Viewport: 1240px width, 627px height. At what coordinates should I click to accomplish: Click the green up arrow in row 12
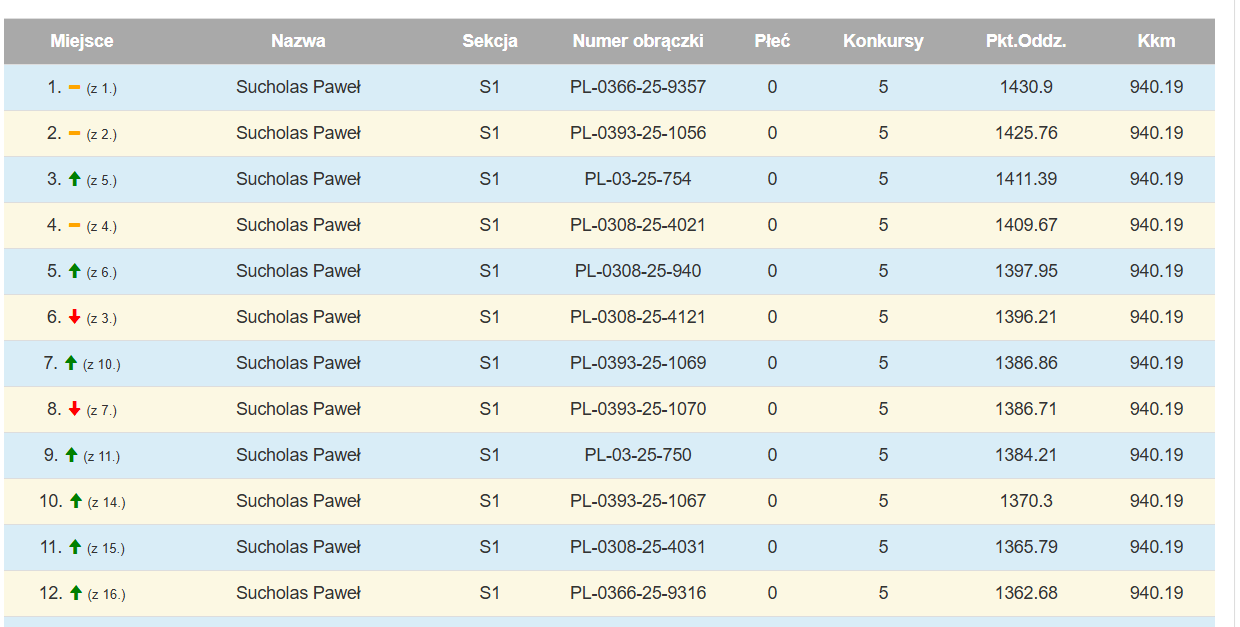click(76, 593)
